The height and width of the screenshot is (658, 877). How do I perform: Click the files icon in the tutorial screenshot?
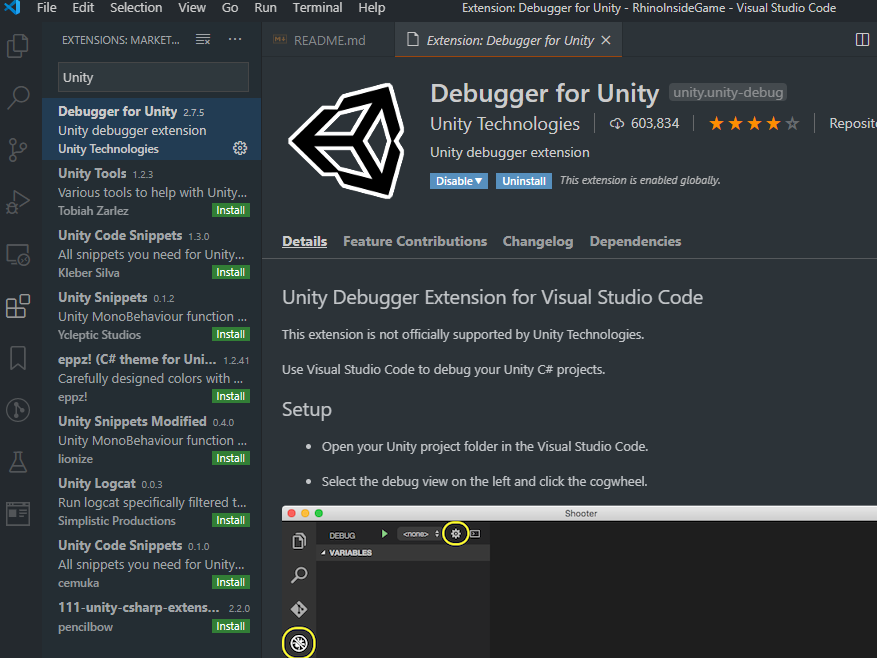point(299,541)
